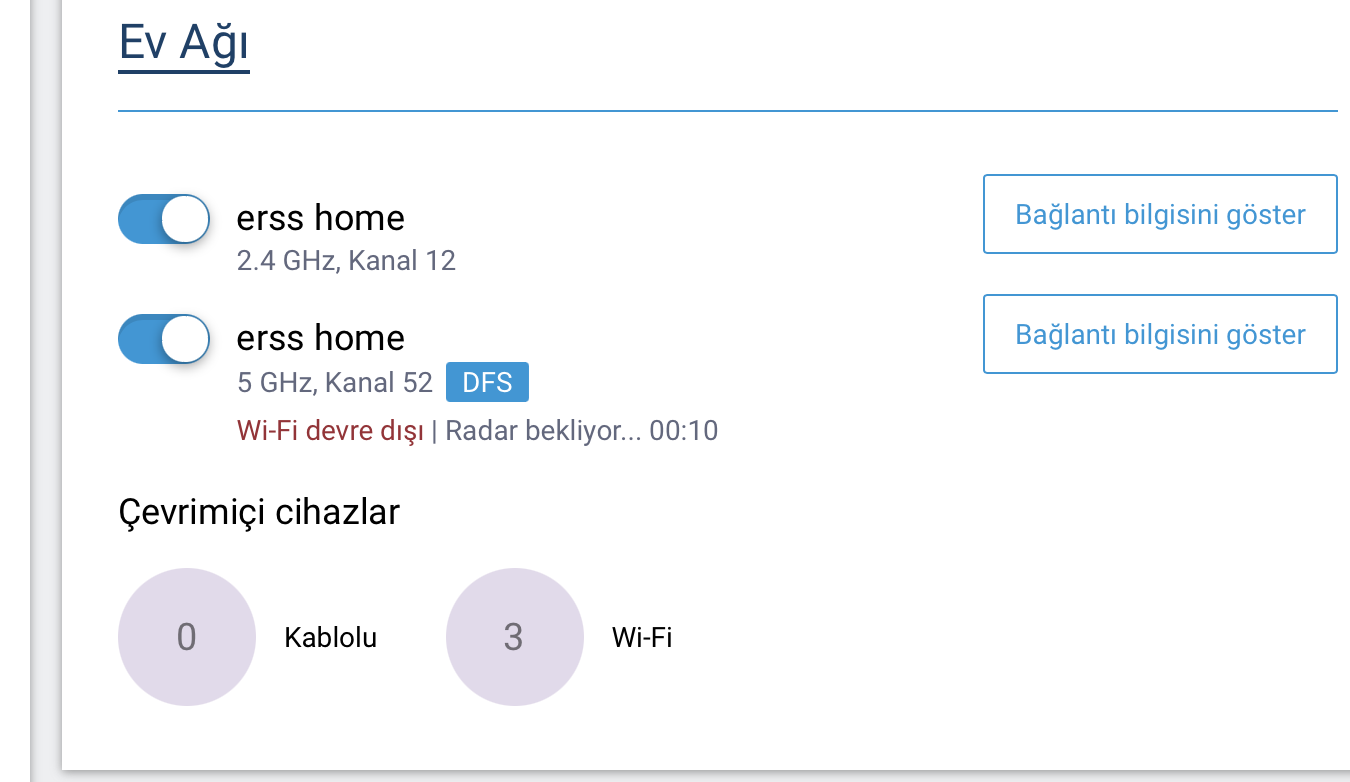Click the erss home name on 5 GHz row
This screenshot has height=782, width=1350.
coord(321,337)
